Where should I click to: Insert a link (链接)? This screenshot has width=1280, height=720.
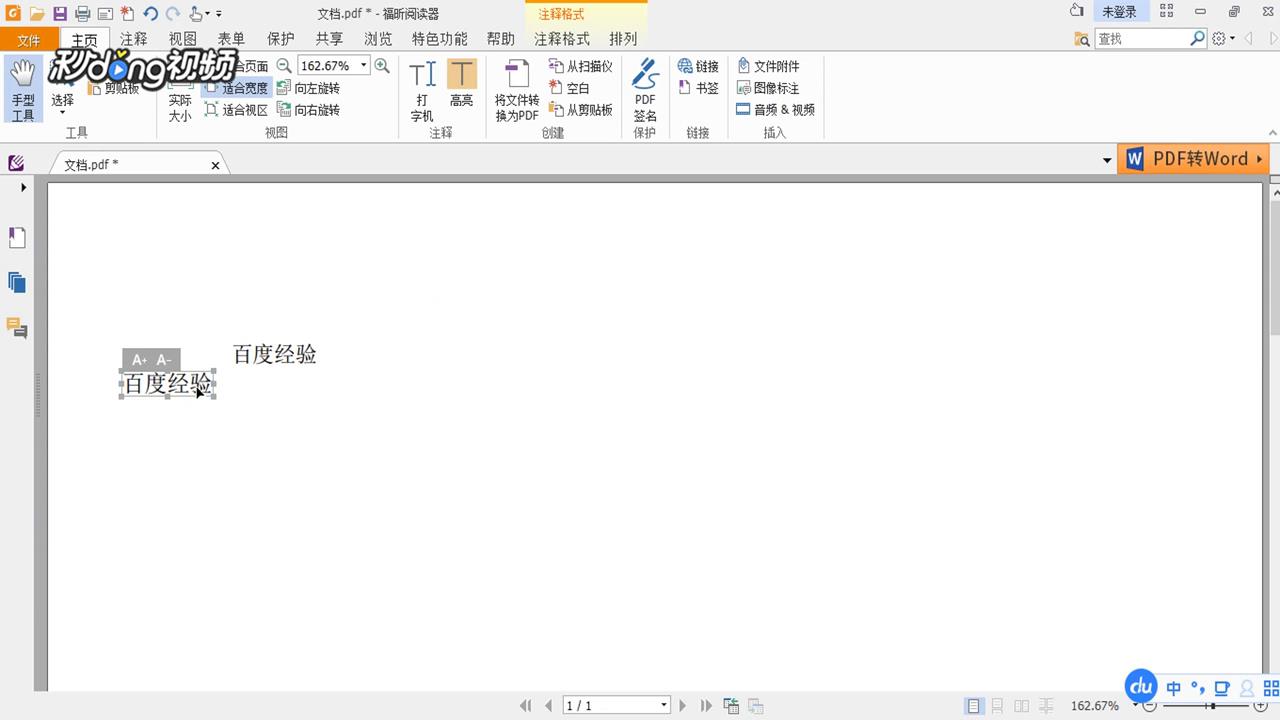698,66
